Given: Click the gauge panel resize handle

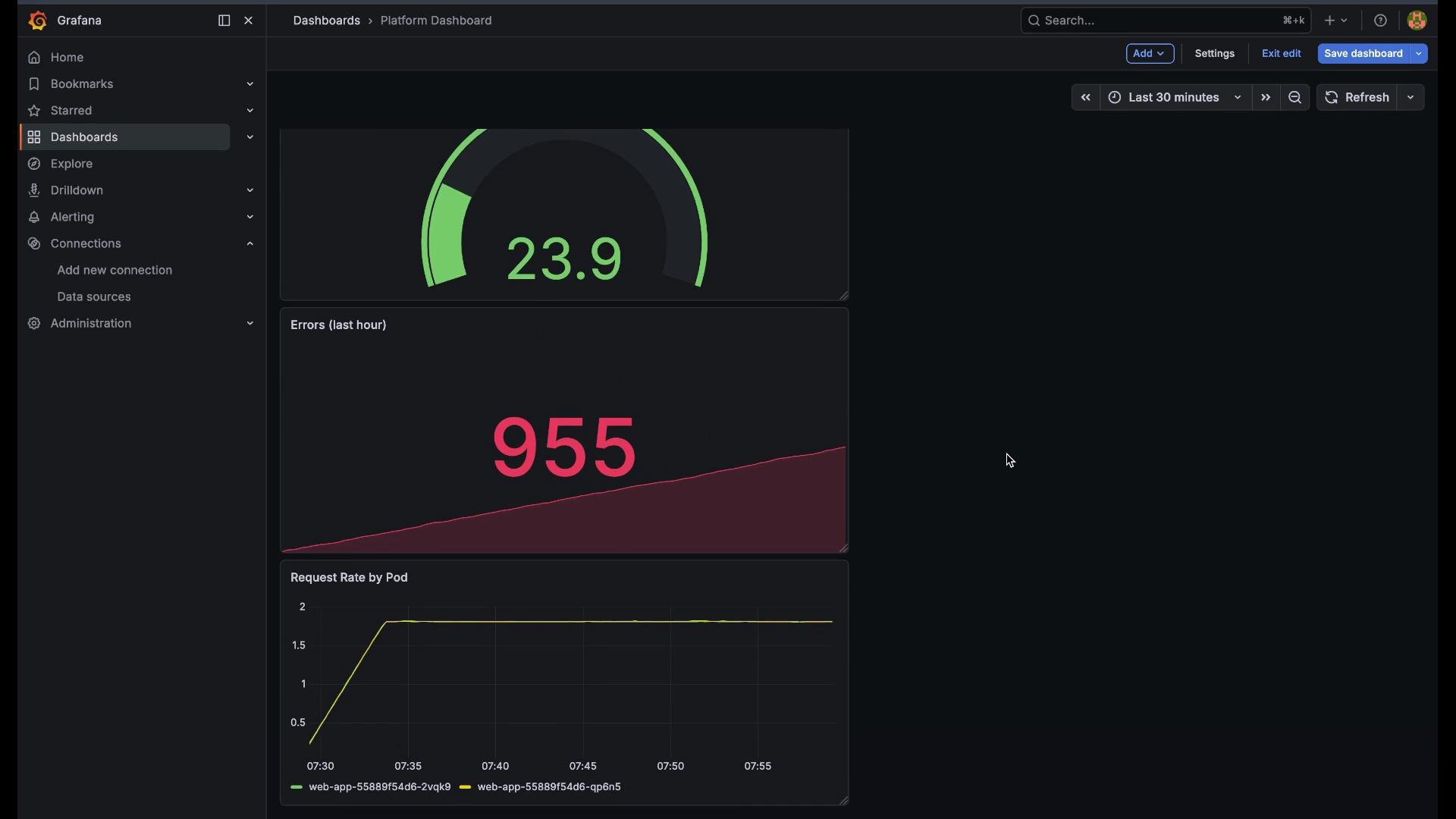Looking at the screenshot, I should (x=843, y=295).
